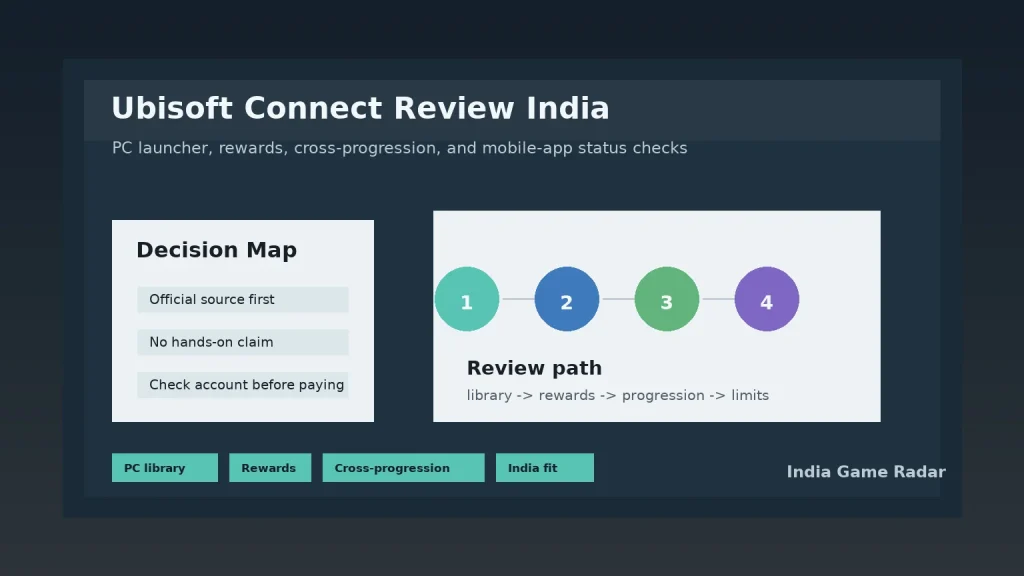
Task: Select the PC library tag
Action: click(x=165, y=468)
